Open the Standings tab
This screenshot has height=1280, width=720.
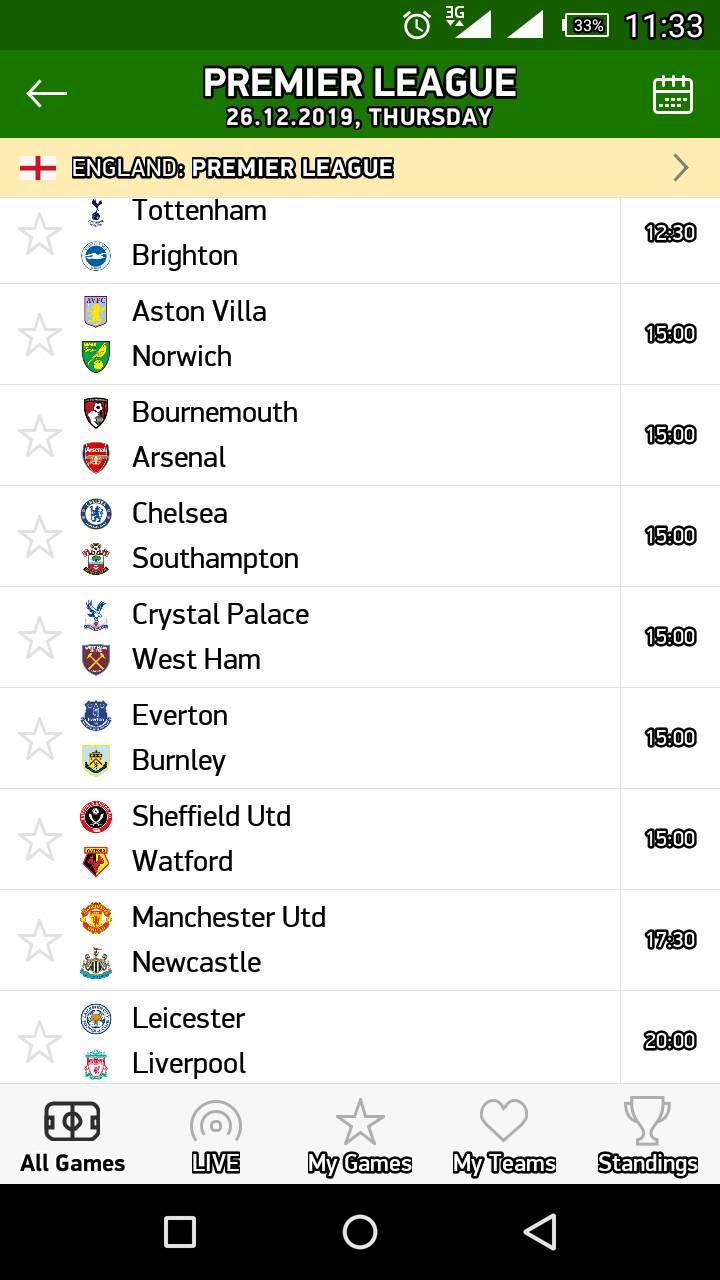(648, 1134)
